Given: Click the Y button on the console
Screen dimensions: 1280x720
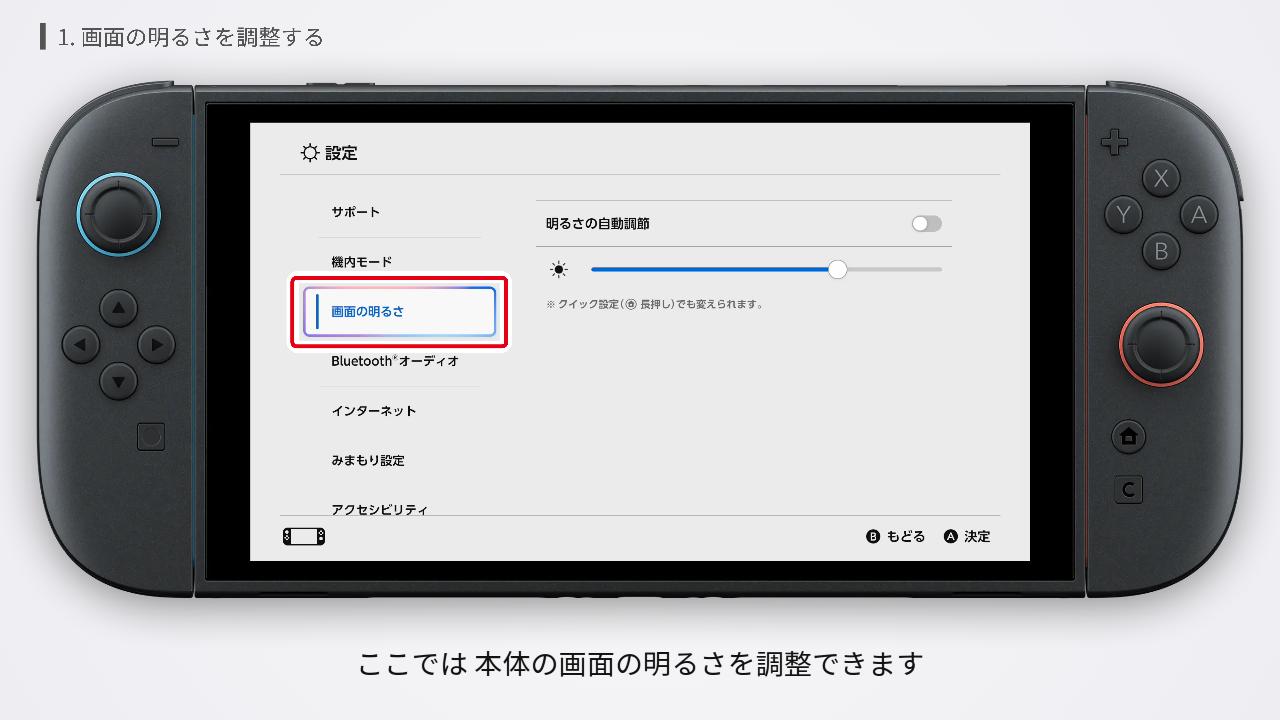Looking at the screenshot, I should [x=1124, y=216].
